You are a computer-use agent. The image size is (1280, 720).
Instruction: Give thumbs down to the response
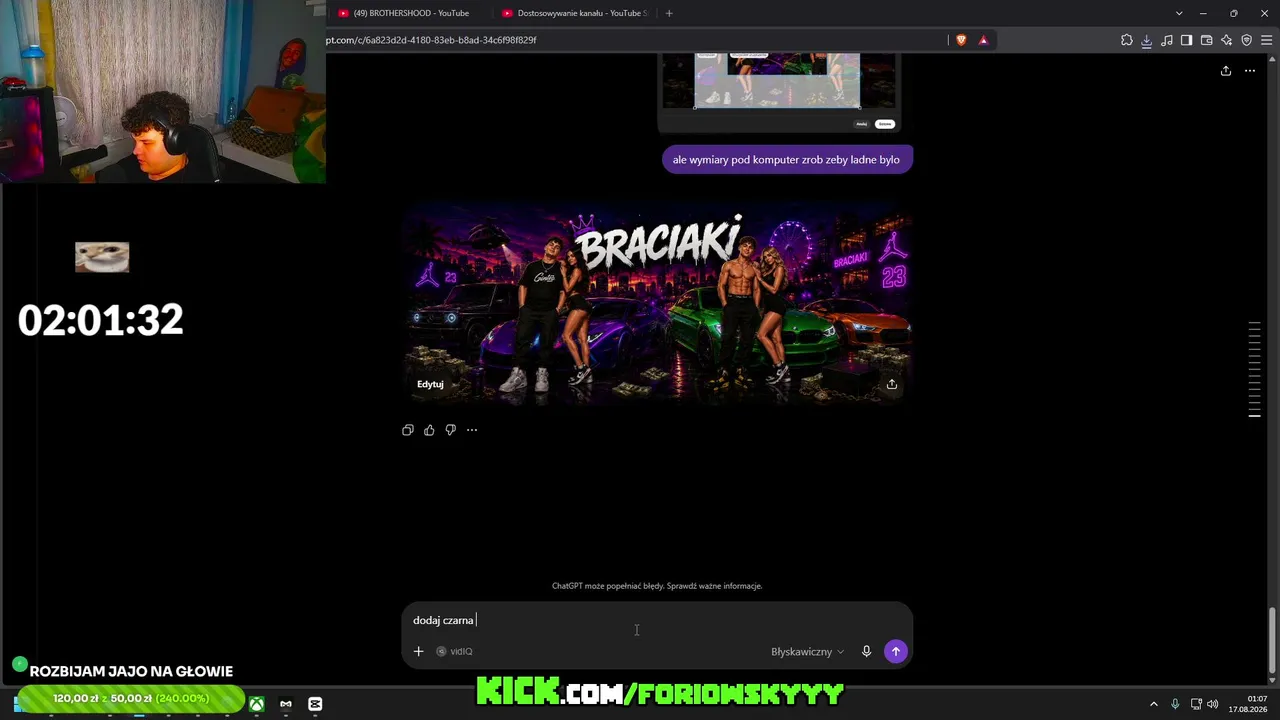coord(450,430)
